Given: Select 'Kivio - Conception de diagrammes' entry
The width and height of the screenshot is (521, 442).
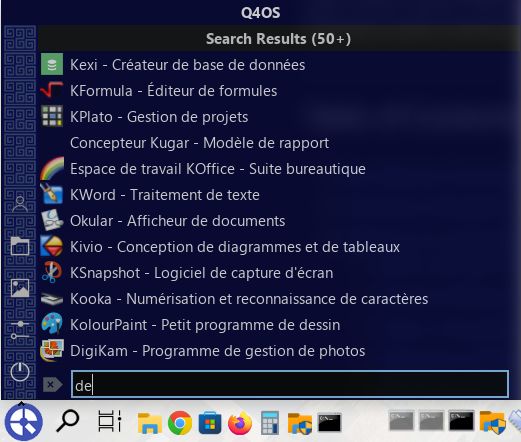Looking at the screenshot, I should [x=235, y=247].
